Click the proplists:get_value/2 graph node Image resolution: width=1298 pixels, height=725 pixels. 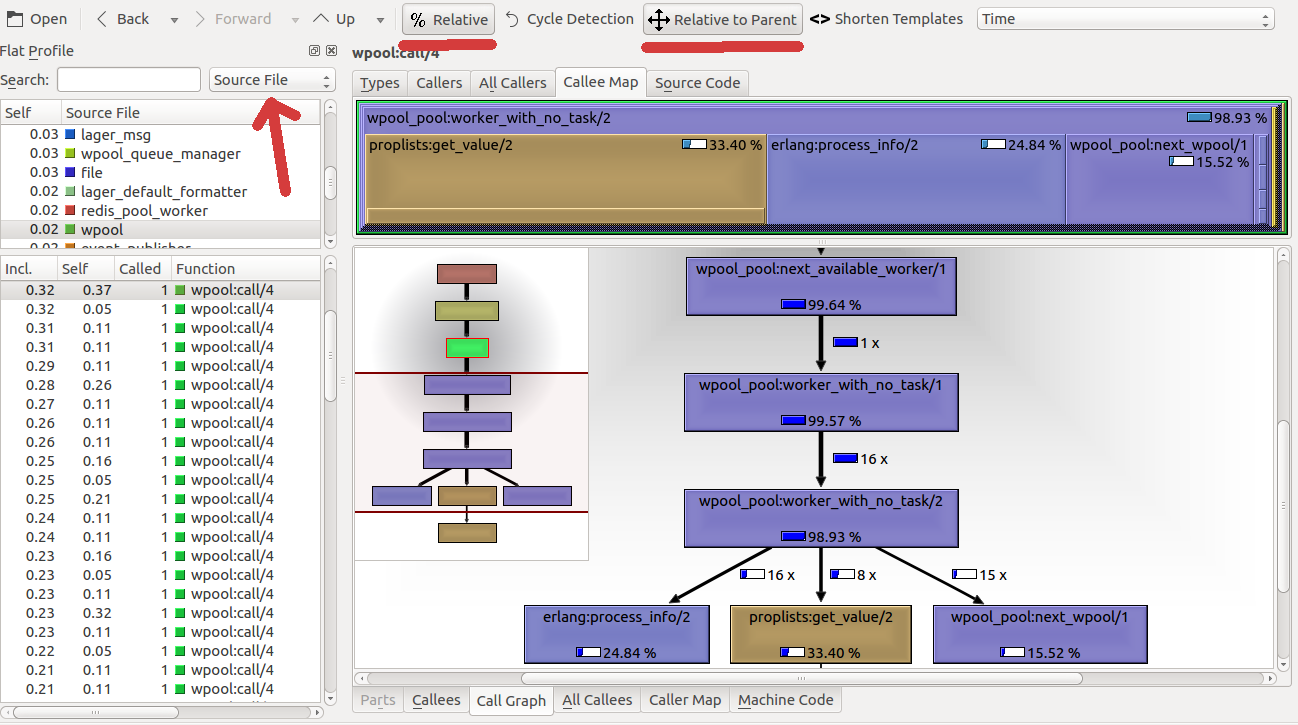click(x=821, y=633)
